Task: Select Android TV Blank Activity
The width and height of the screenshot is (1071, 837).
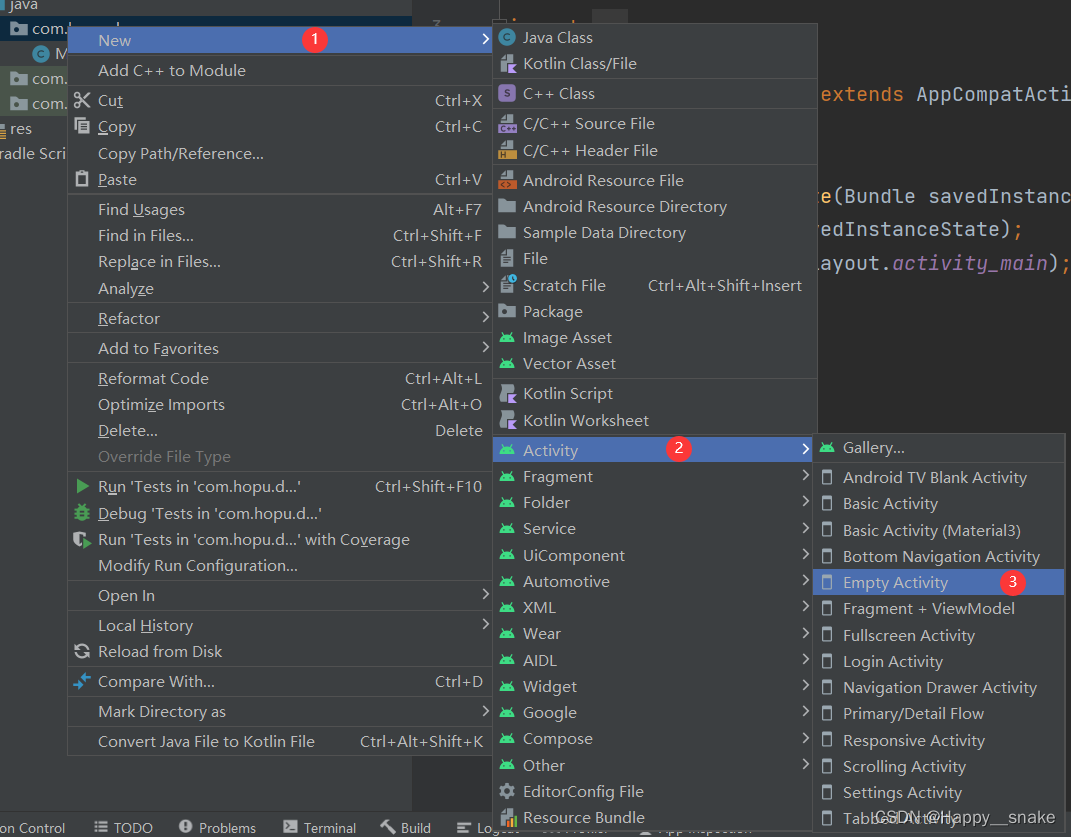Action: pyautogui.click(x=938, y=478)
